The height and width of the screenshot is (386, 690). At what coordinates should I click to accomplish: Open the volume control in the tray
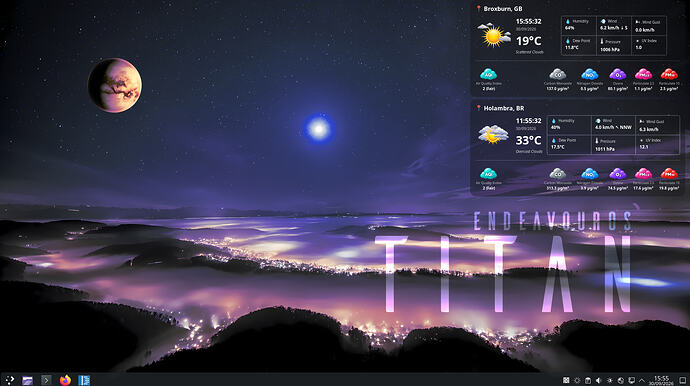tap(598, 380)
